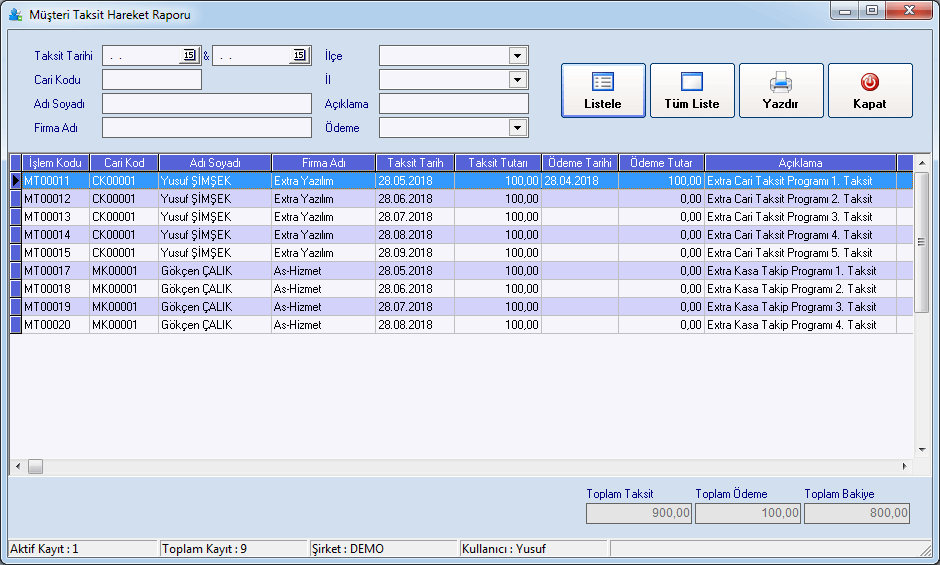Viewport: 940px width, 565px height.
Task: Minimize the Müşteri Taksit Hareket Raporu window
Action: point(845,11)
